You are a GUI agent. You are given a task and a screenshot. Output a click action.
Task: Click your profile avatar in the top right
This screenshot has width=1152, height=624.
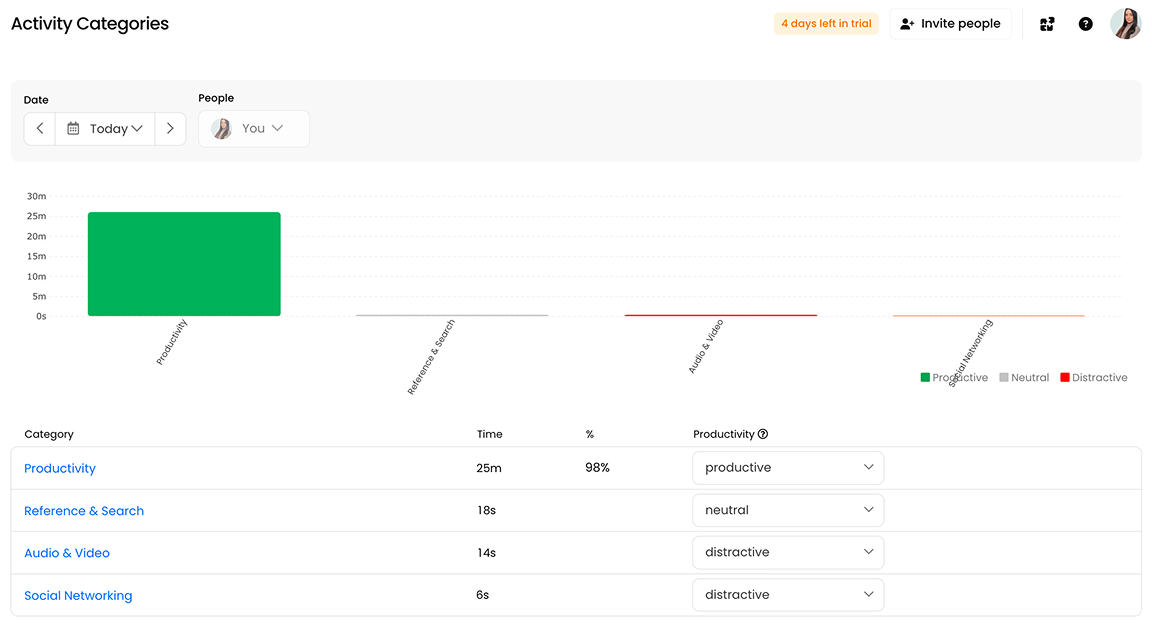click(x=1126, y=23)
